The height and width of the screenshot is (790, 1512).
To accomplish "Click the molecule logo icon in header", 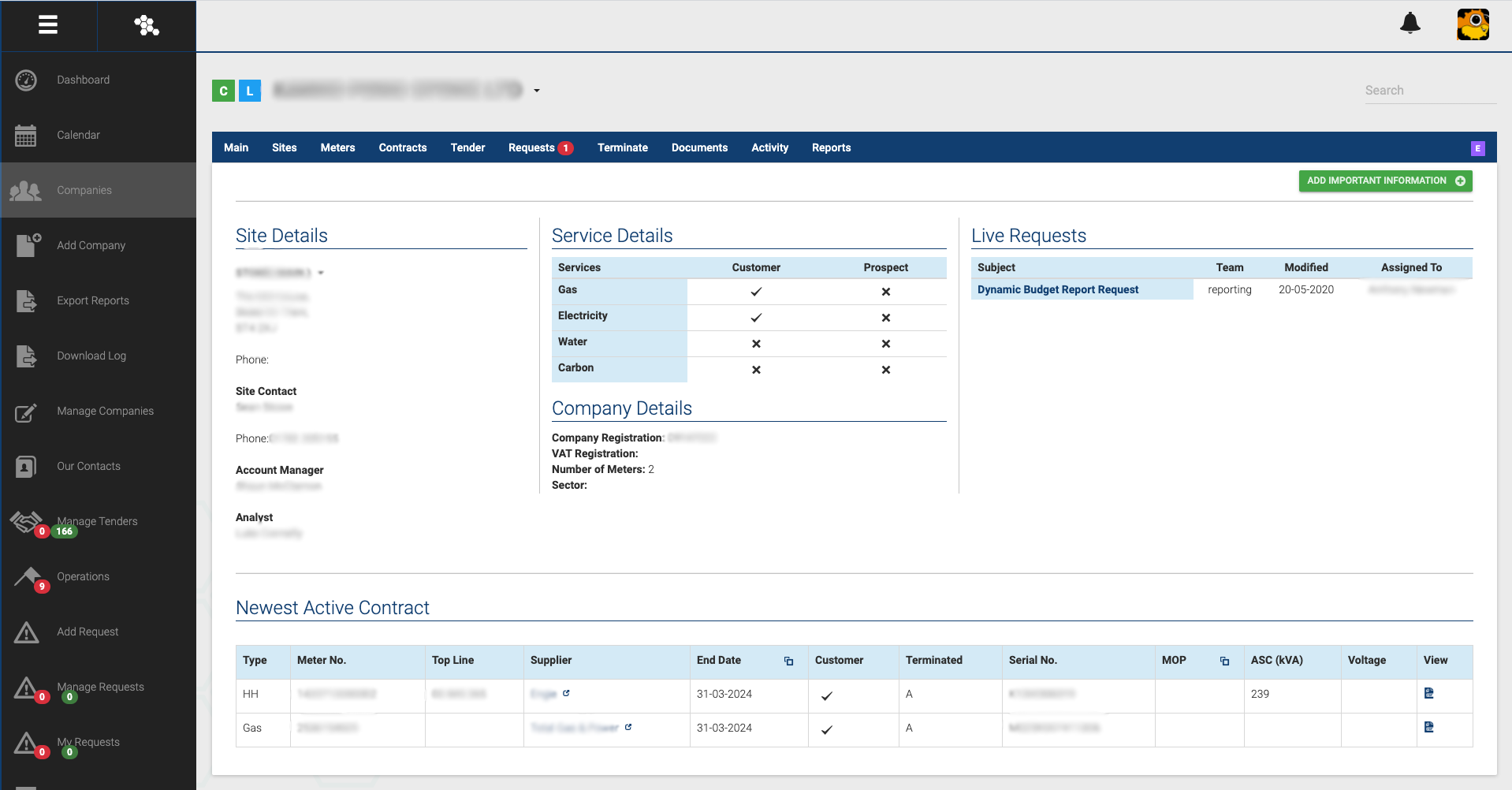I will (147, 25).
